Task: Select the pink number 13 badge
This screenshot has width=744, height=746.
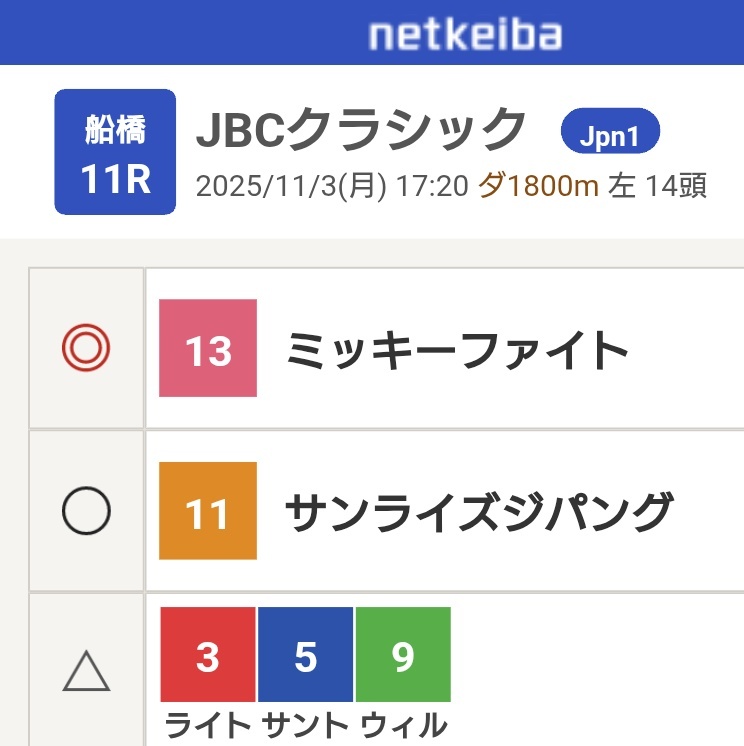Action: tap(208, 348)
